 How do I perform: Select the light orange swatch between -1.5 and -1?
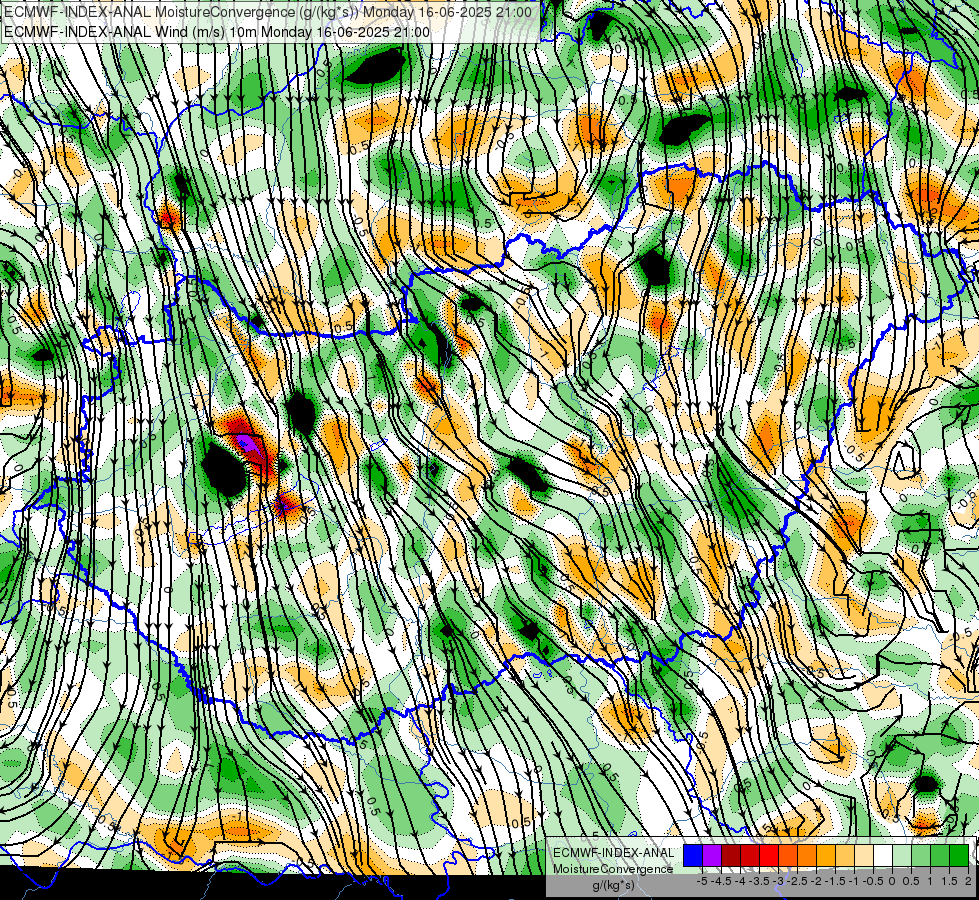click(845, 856)
